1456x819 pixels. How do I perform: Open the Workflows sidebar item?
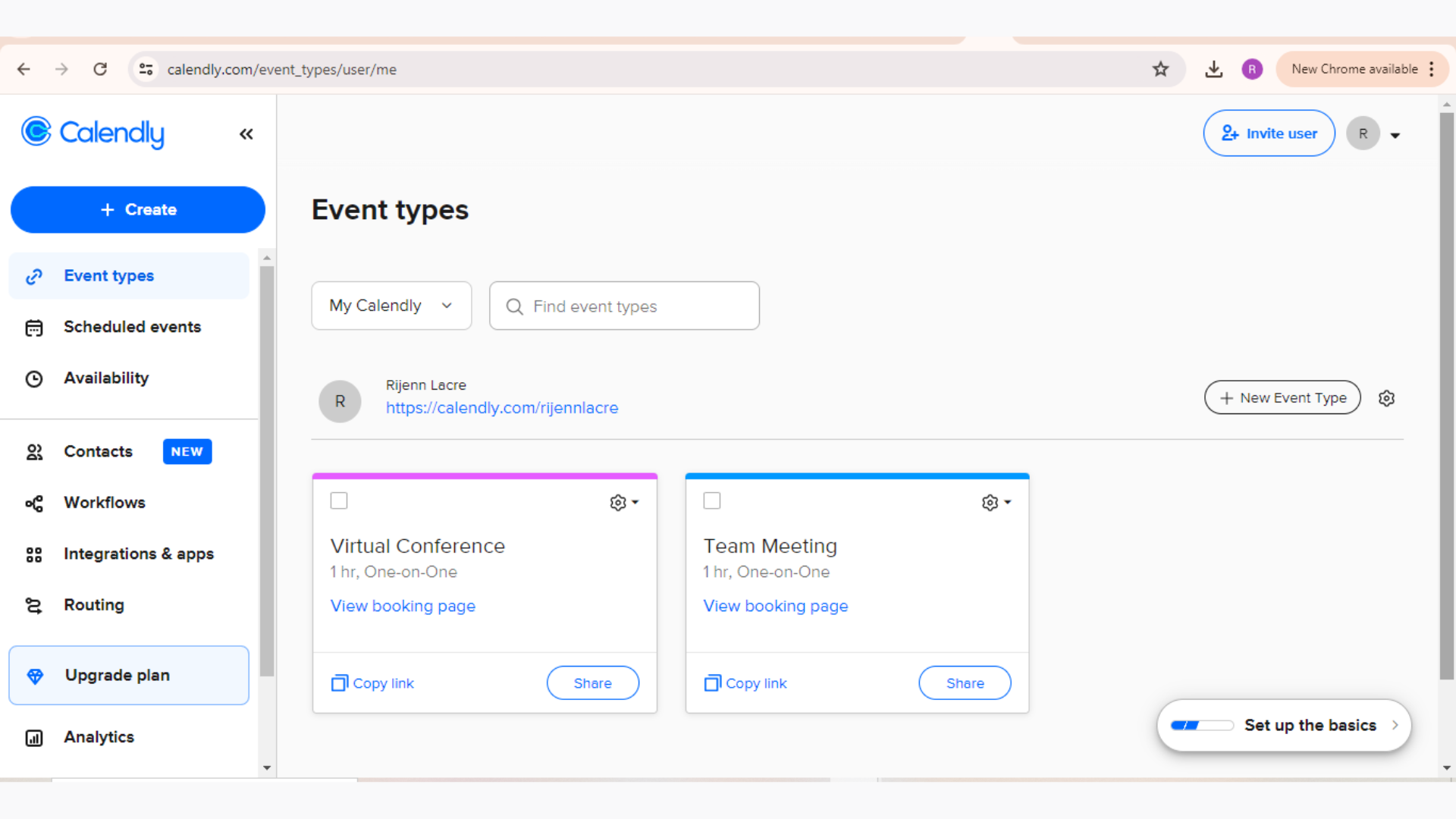(104, 503)
